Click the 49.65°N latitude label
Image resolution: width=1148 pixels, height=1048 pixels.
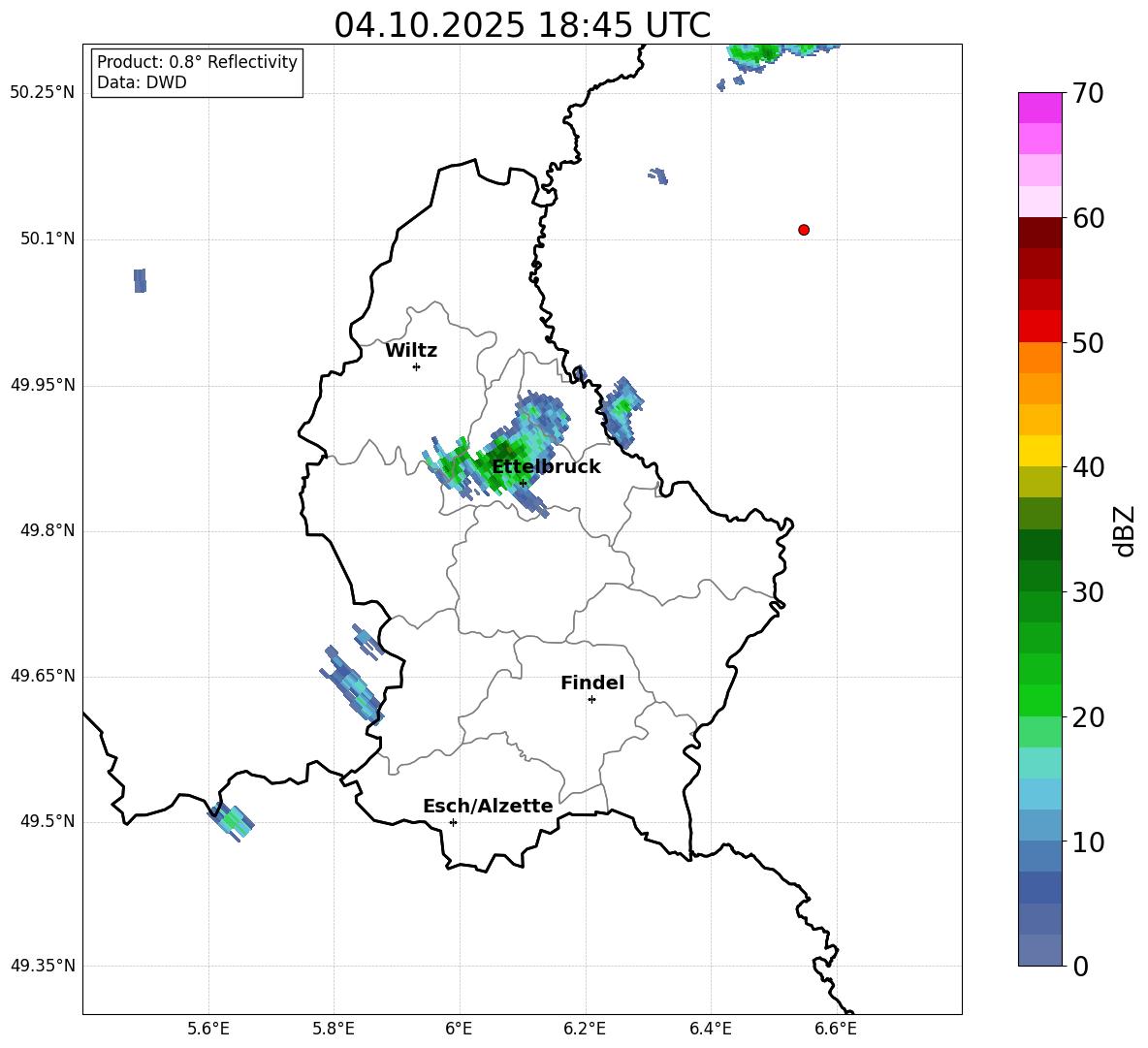click(x=43, y=676)
